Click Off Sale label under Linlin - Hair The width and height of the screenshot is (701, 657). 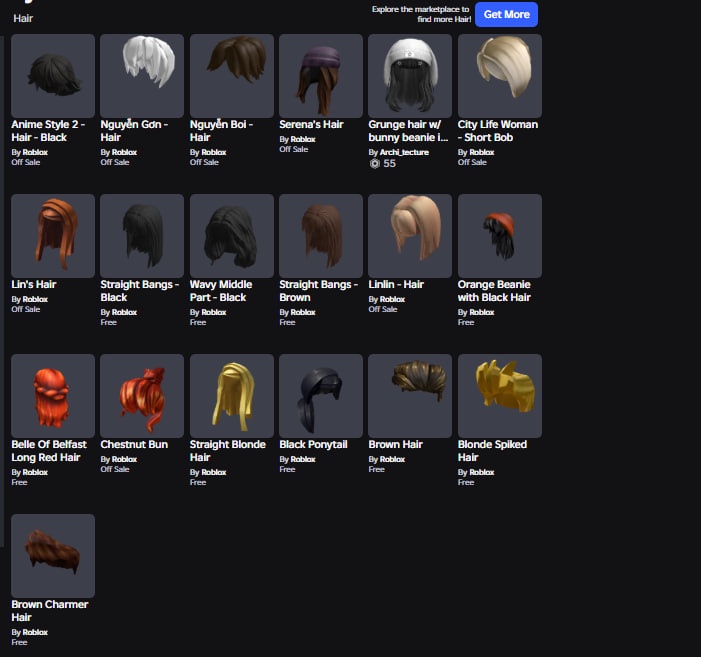coord(383,309)
